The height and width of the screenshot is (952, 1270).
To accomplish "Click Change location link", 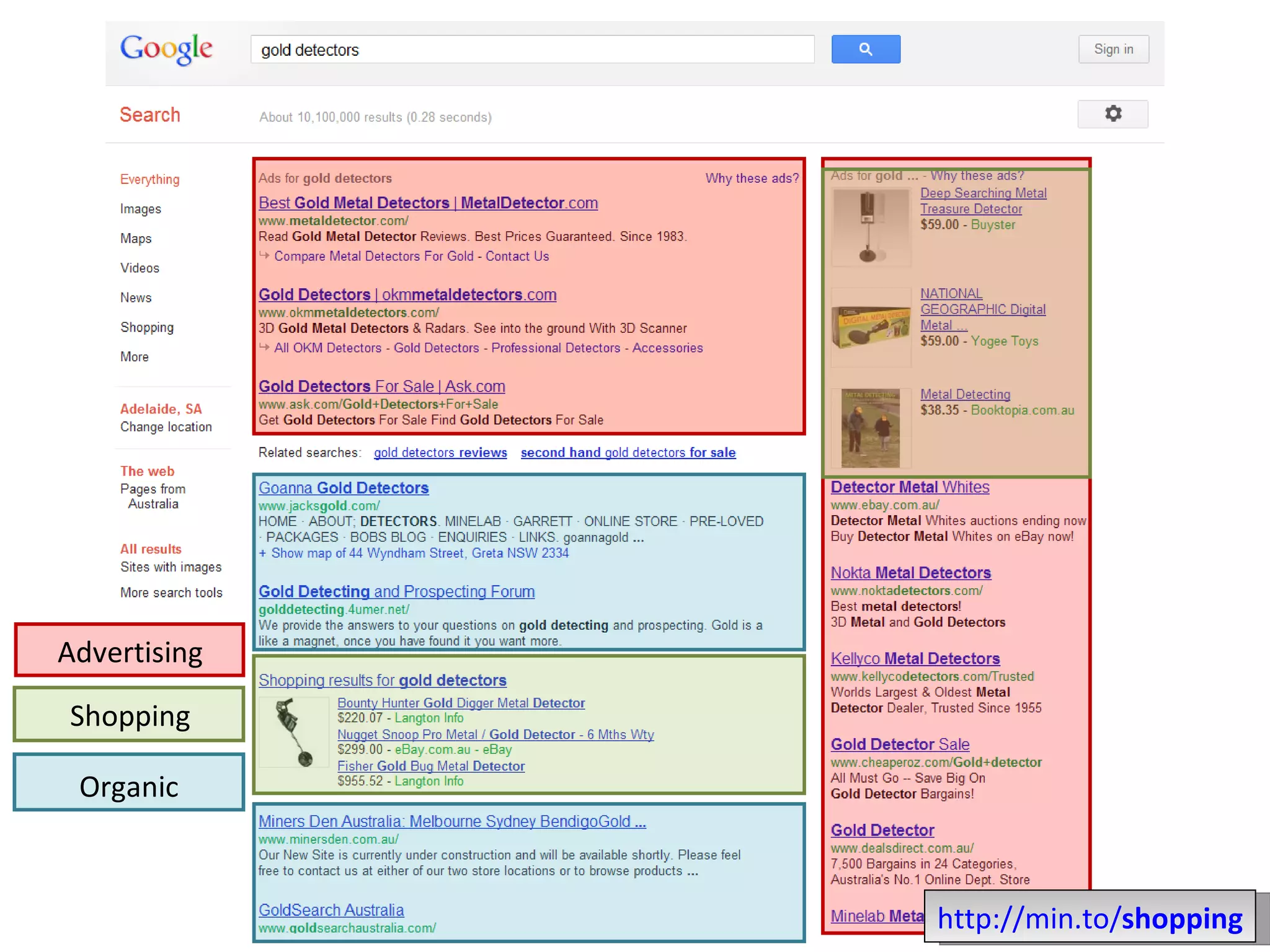I will pyautogui.click(x=166, y=427).
